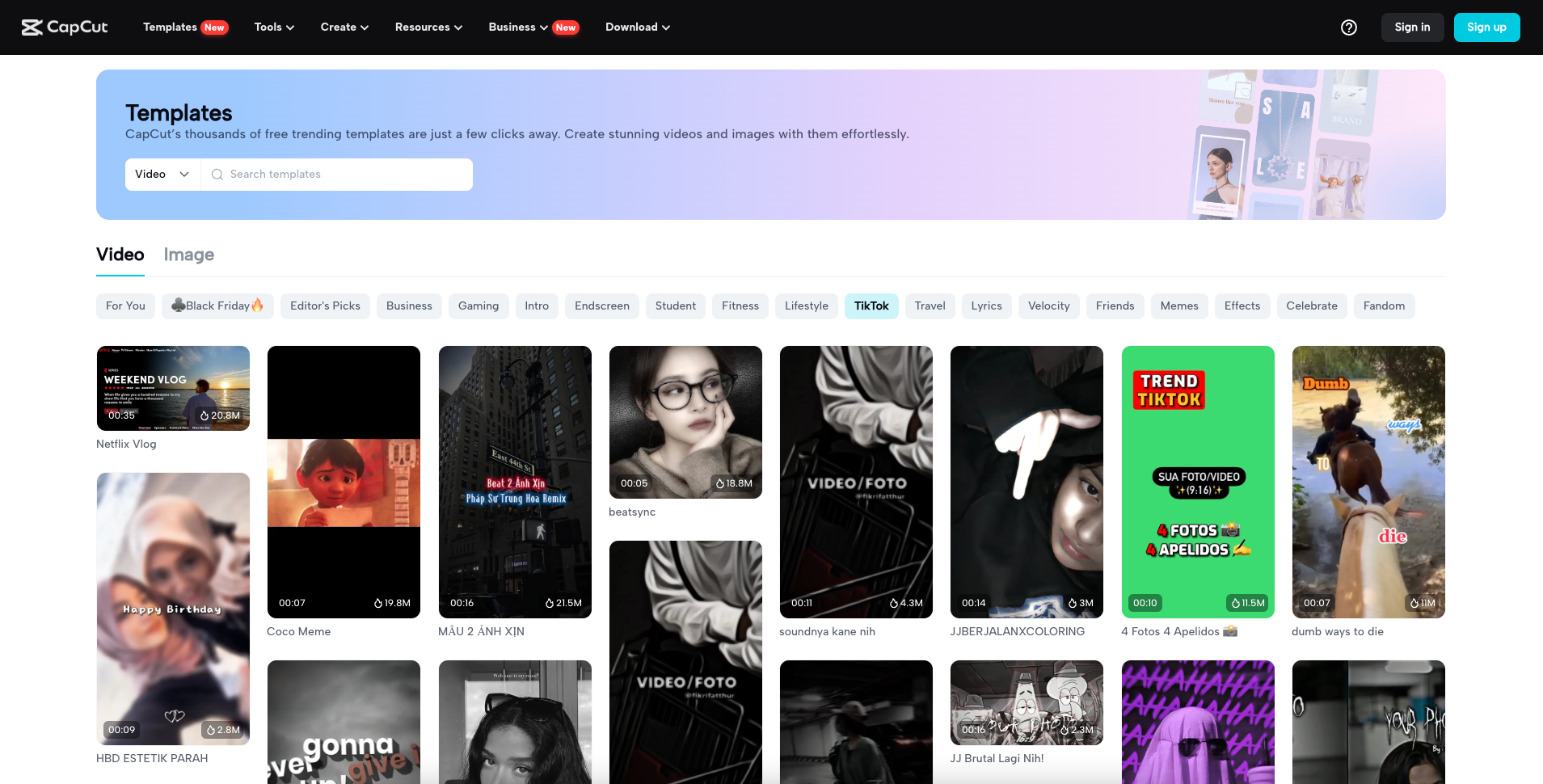Image resolution: width=1543 pixels, height=784 pixels.
Task: Expand the Tools dropdown menu
Action: tap(274, 27)
